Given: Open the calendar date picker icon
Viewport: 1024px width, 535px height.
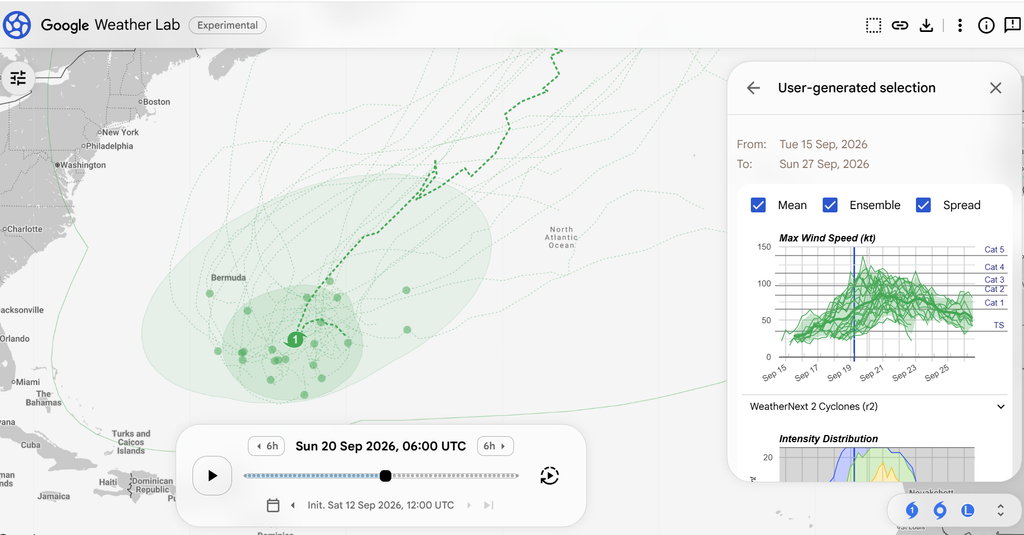Looking at the screenshot, I should [x=273, y=505].
